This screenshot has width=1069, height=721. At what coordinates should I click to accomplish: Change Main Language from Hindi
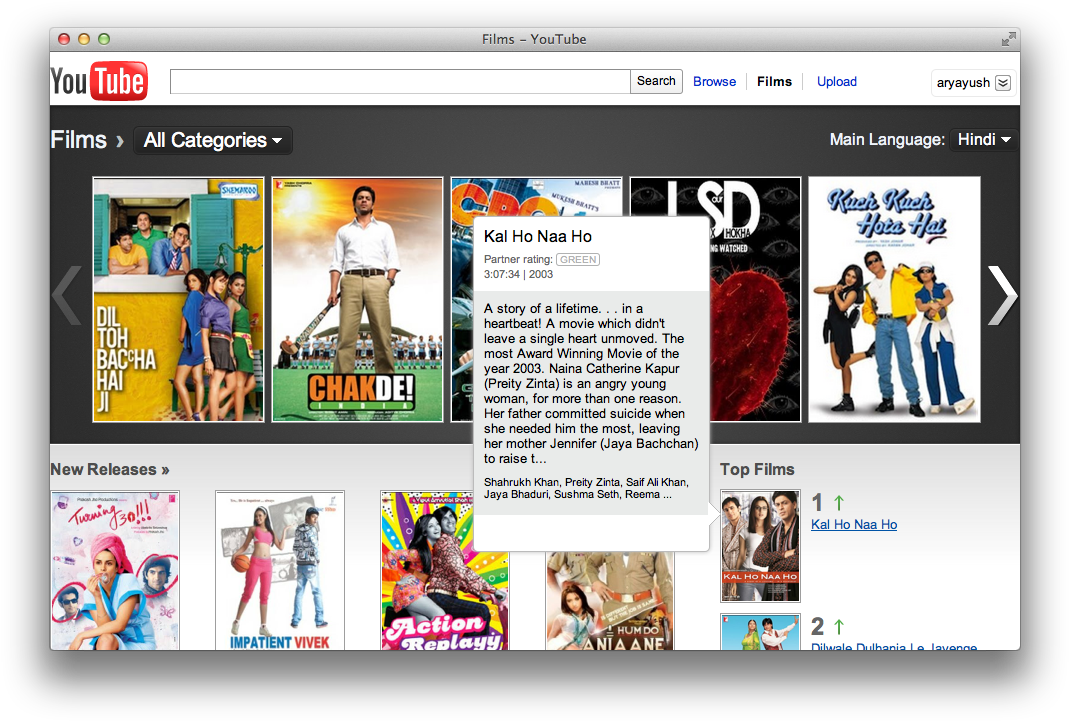click(x=984, y=140)
